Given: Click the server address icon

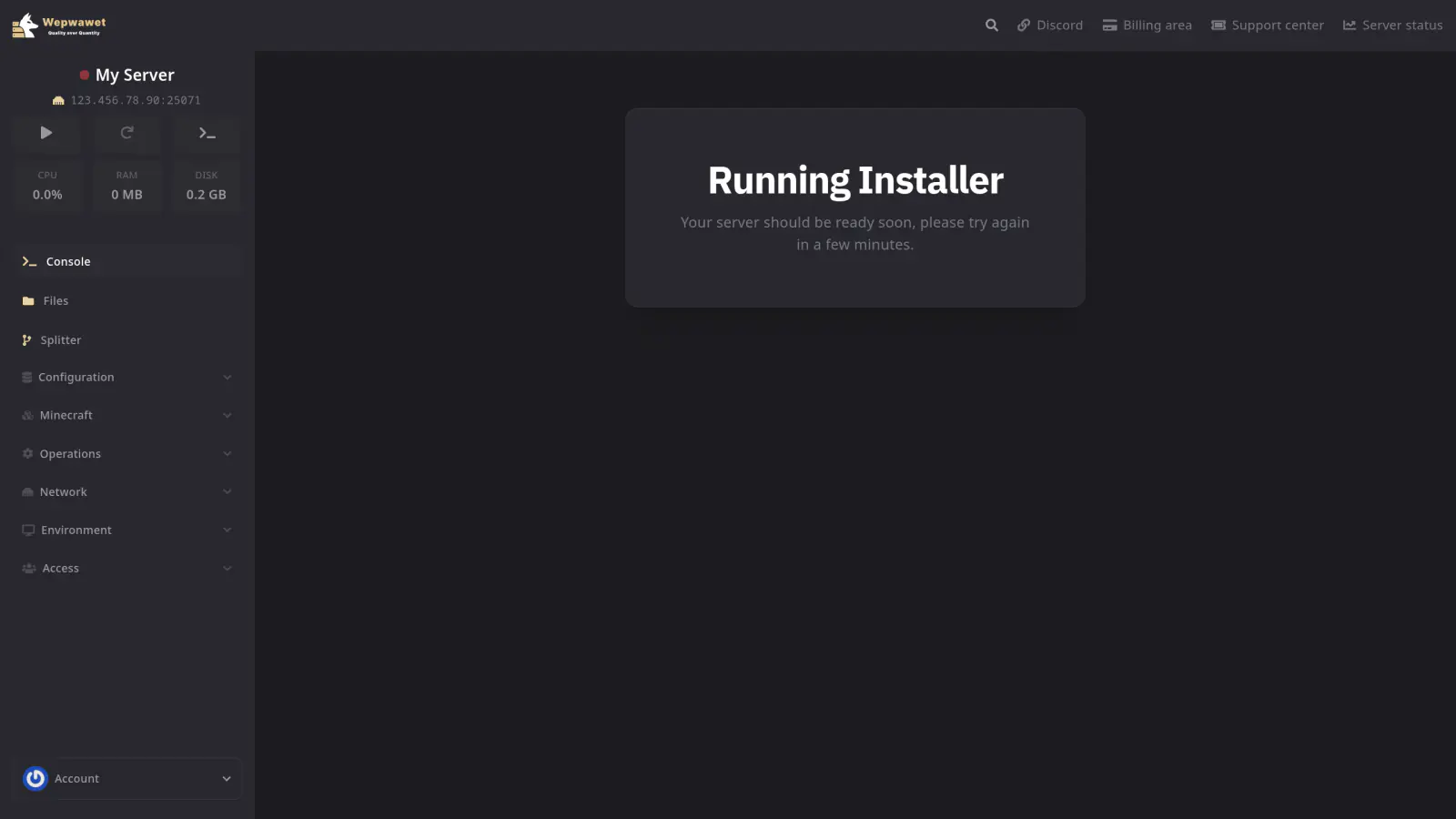Looking at the screenshot, I should point(58,101).
